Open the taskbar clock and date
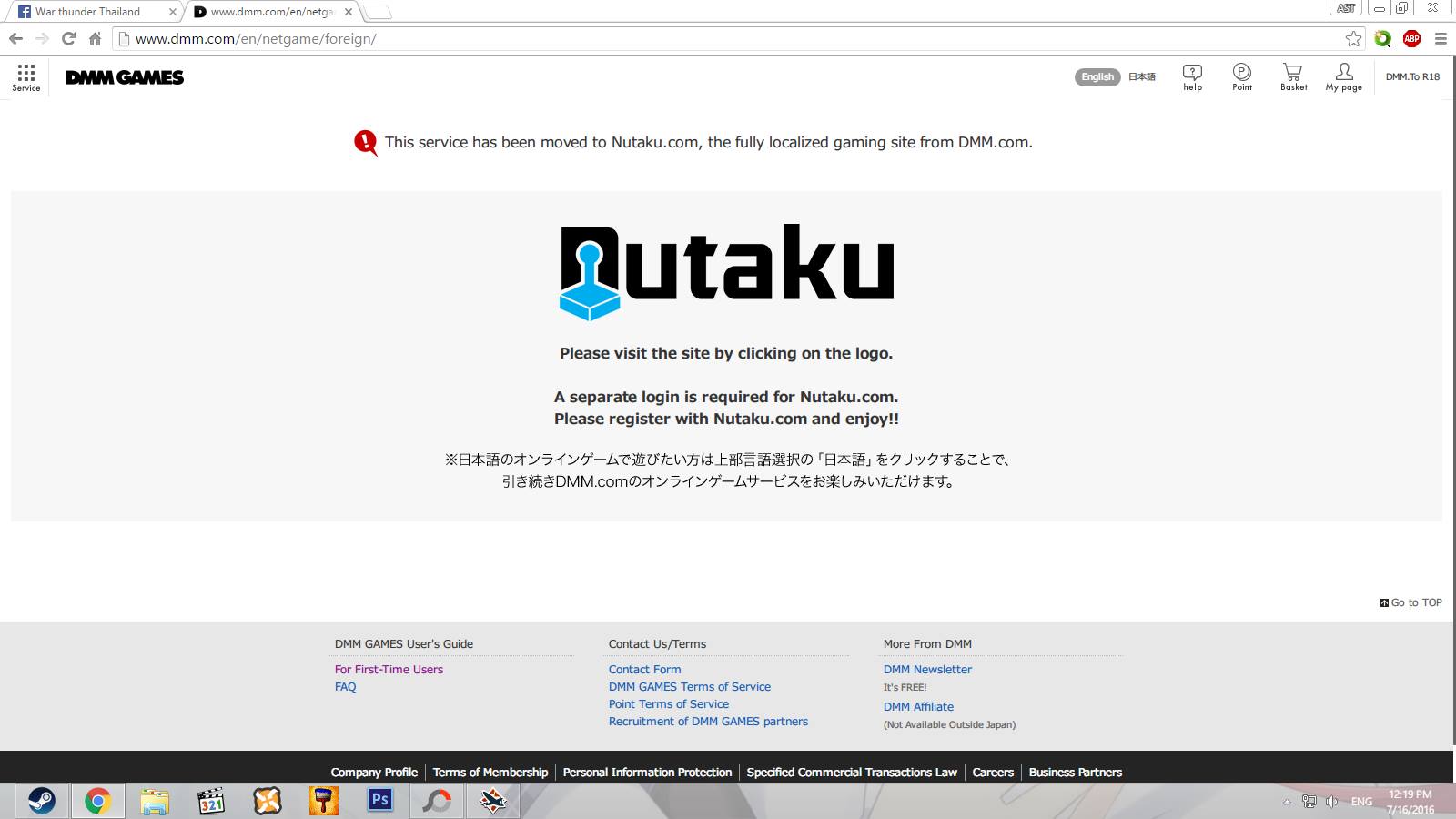 pos(1410,802)
